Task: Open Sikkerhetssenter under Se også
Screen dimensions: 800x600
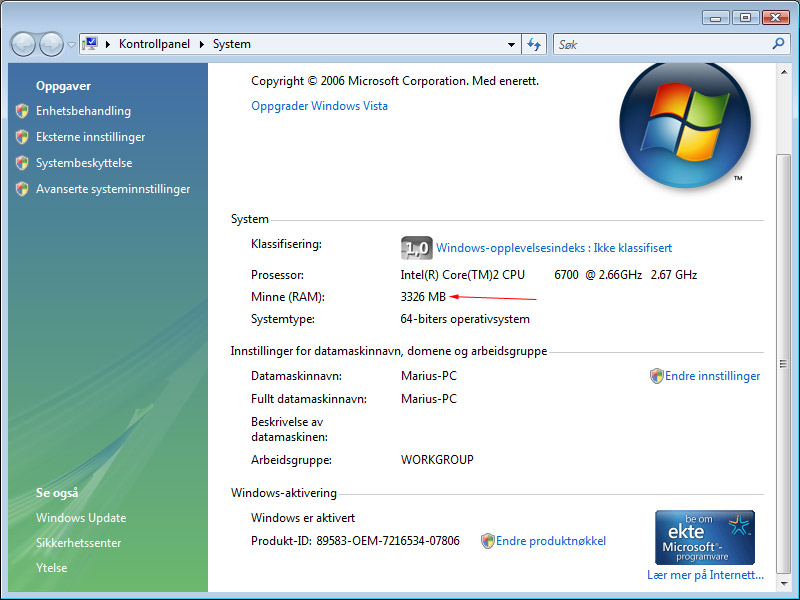Action: (79, 543)
